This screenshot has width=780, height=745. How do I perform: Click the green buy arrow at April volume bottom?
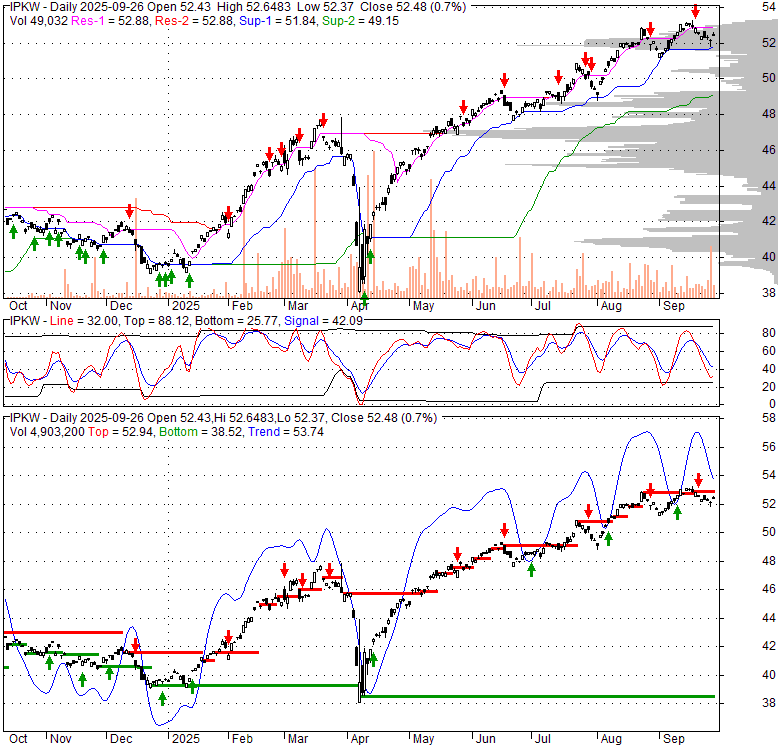364,298
